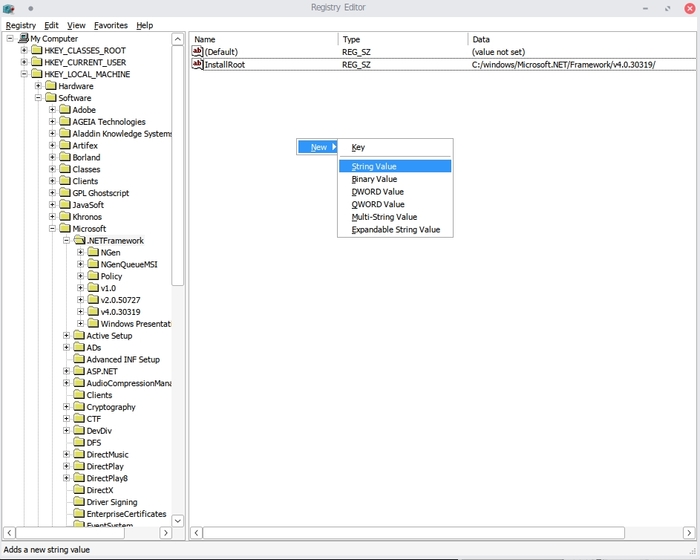
Task: Click the DirectX folder icon
Action: tap(78, 490)
